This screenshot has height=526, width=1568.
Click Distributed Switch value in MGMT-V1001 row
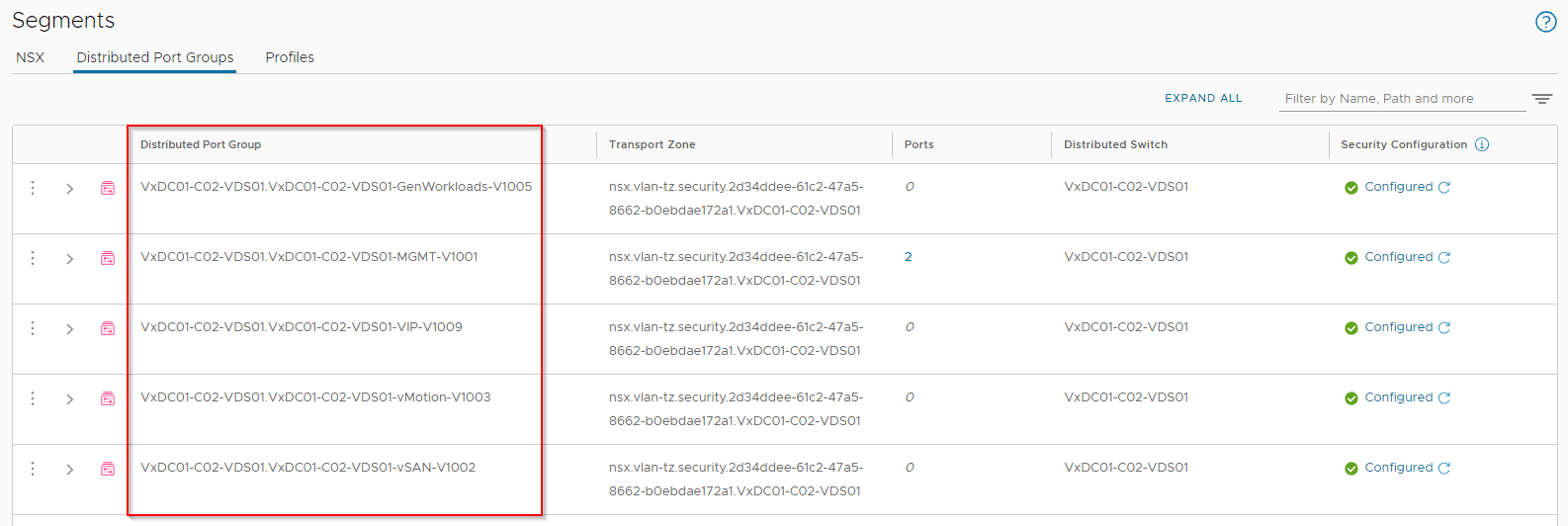click(x=1126, y=257)
